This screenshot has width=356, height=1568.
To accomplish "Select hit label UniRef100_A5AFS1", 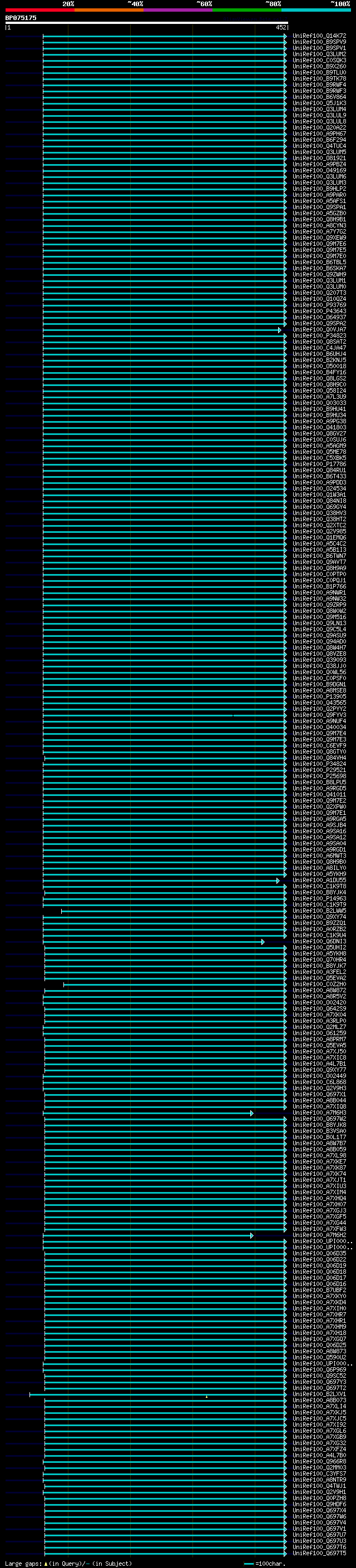I will (319, 201).
